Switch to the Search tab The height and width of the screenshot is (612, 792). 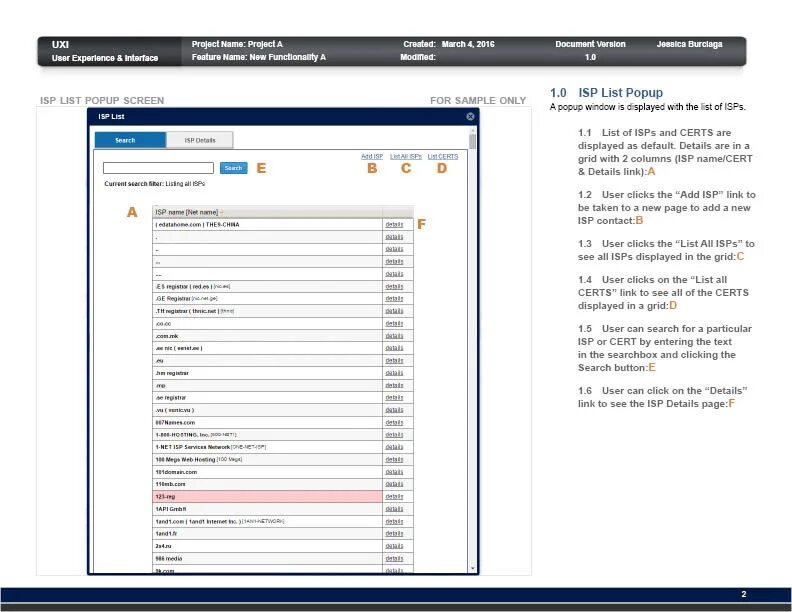click(x=130, y=140)
